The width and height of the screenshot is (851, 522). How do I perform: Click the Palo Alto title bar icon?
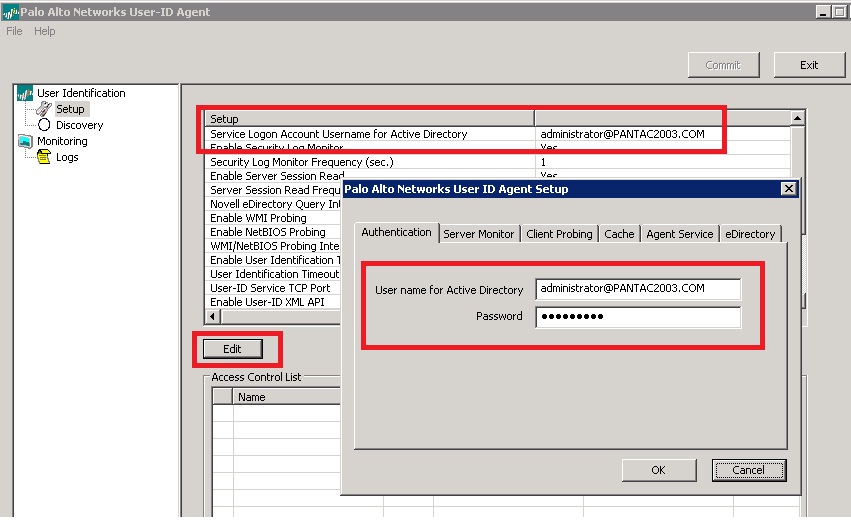[x=10, y=12]
